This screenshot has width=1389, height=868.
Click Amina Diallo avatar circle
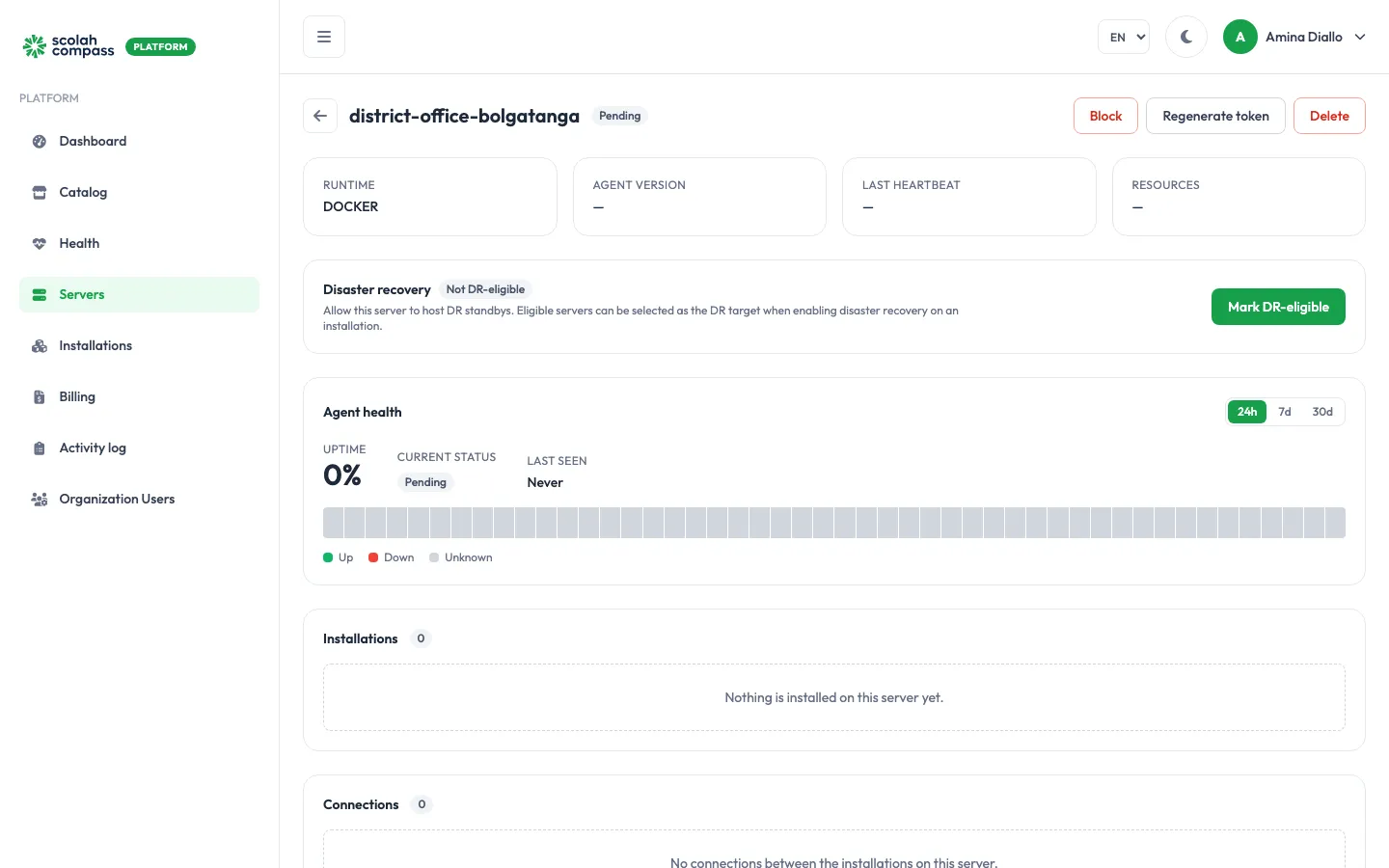pyautogui.click(x=1240, y=37)
